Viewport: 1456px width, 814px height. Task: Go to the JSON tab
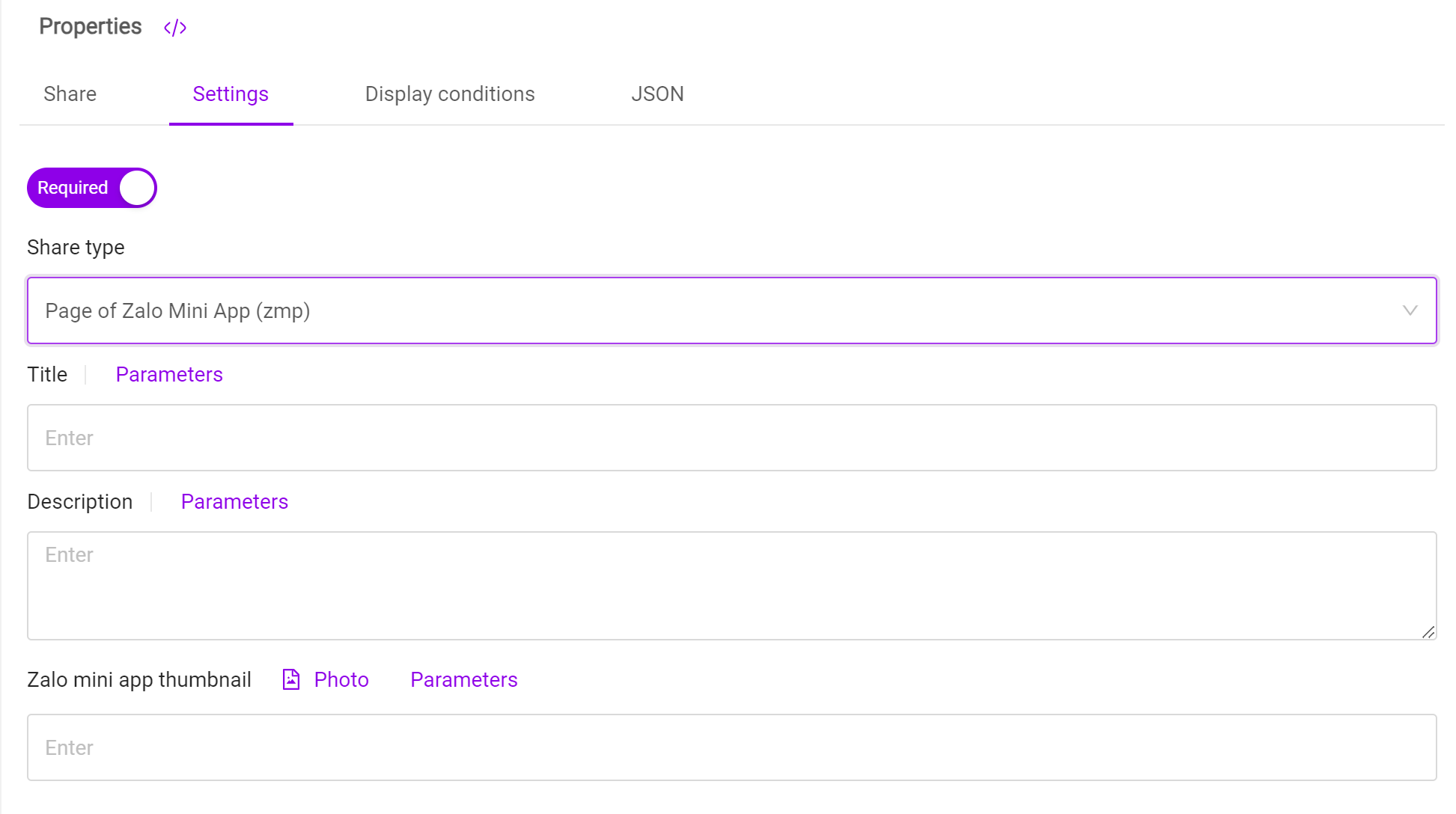(x=657, y=94)
